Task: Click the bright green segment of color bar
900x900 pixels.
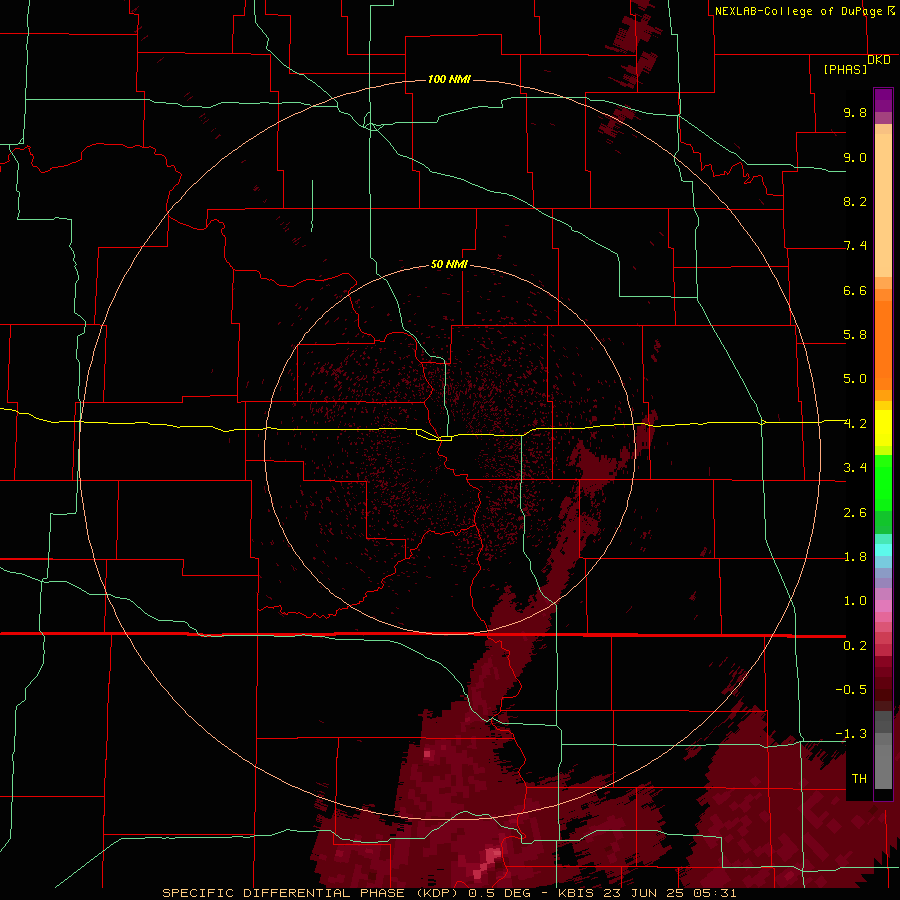Action: point(883,482)
